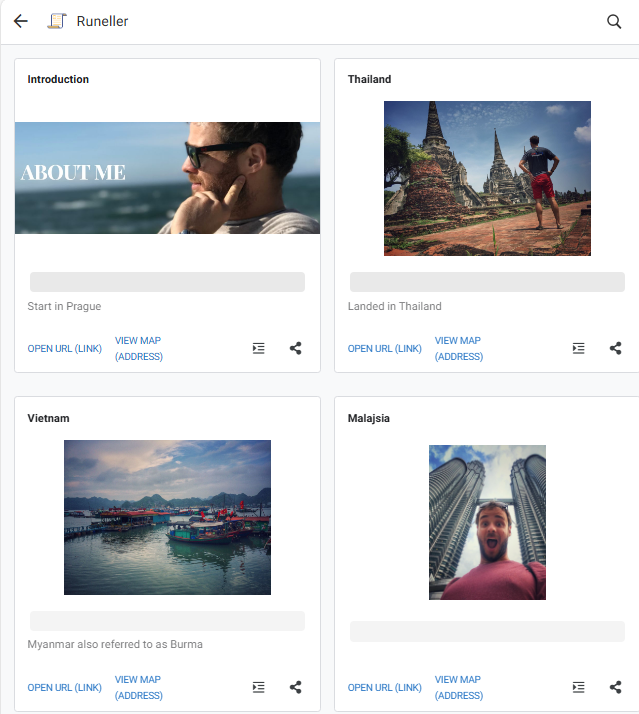This screenshot has width=639, height=714.
Task: Click the gray bar in Introduction card
Action: tap(168, 282)
